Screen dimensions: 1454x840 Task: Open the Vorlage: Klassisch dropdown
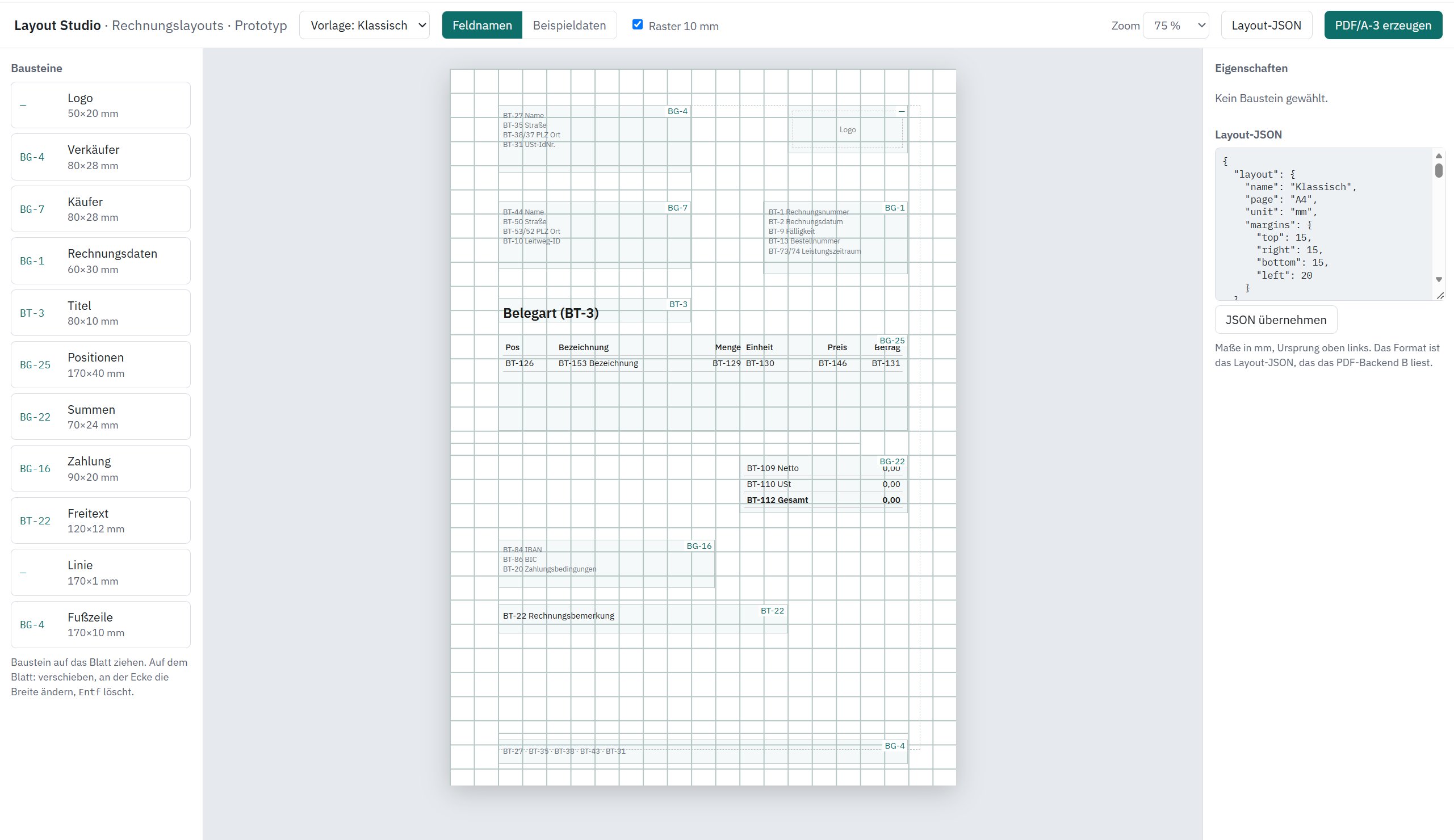tap(364, 26)
